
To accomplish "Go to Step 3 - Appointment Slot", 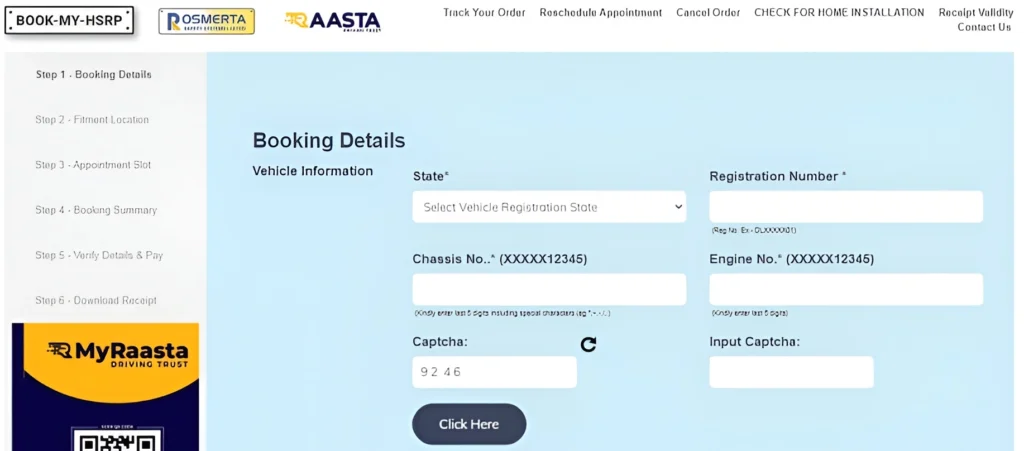I will click(x=93, y=165).
